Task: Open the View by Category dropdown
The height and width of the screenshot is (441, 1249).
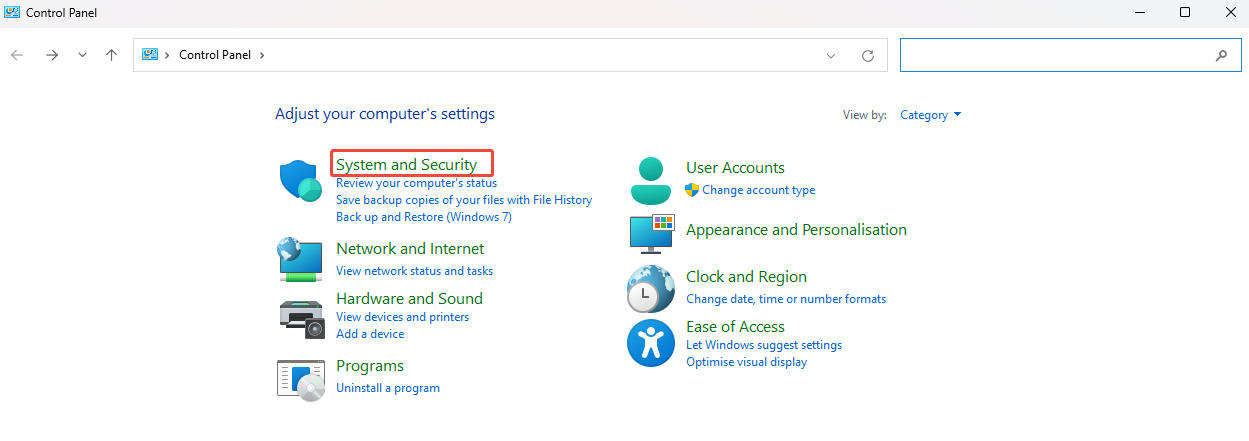Action: tap(930, 115)
